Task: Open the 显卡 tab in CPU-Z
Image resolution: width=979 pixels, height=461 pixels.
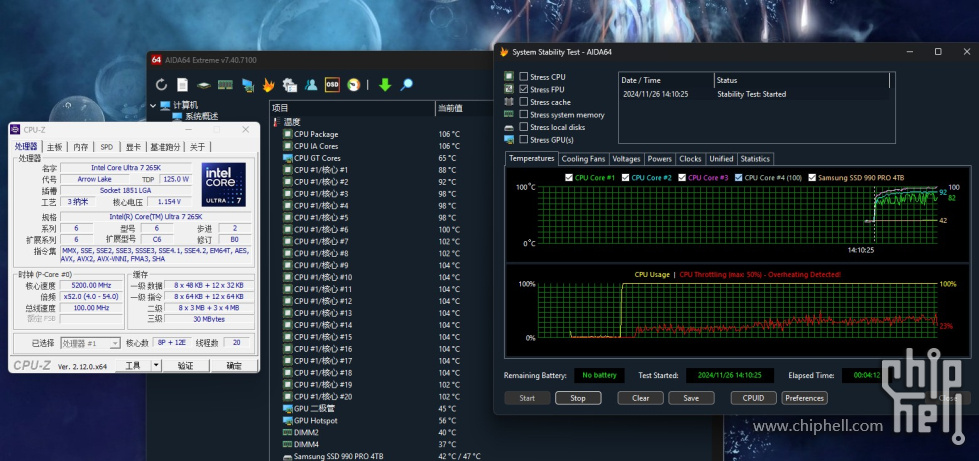Action: (x=133, y=147)
